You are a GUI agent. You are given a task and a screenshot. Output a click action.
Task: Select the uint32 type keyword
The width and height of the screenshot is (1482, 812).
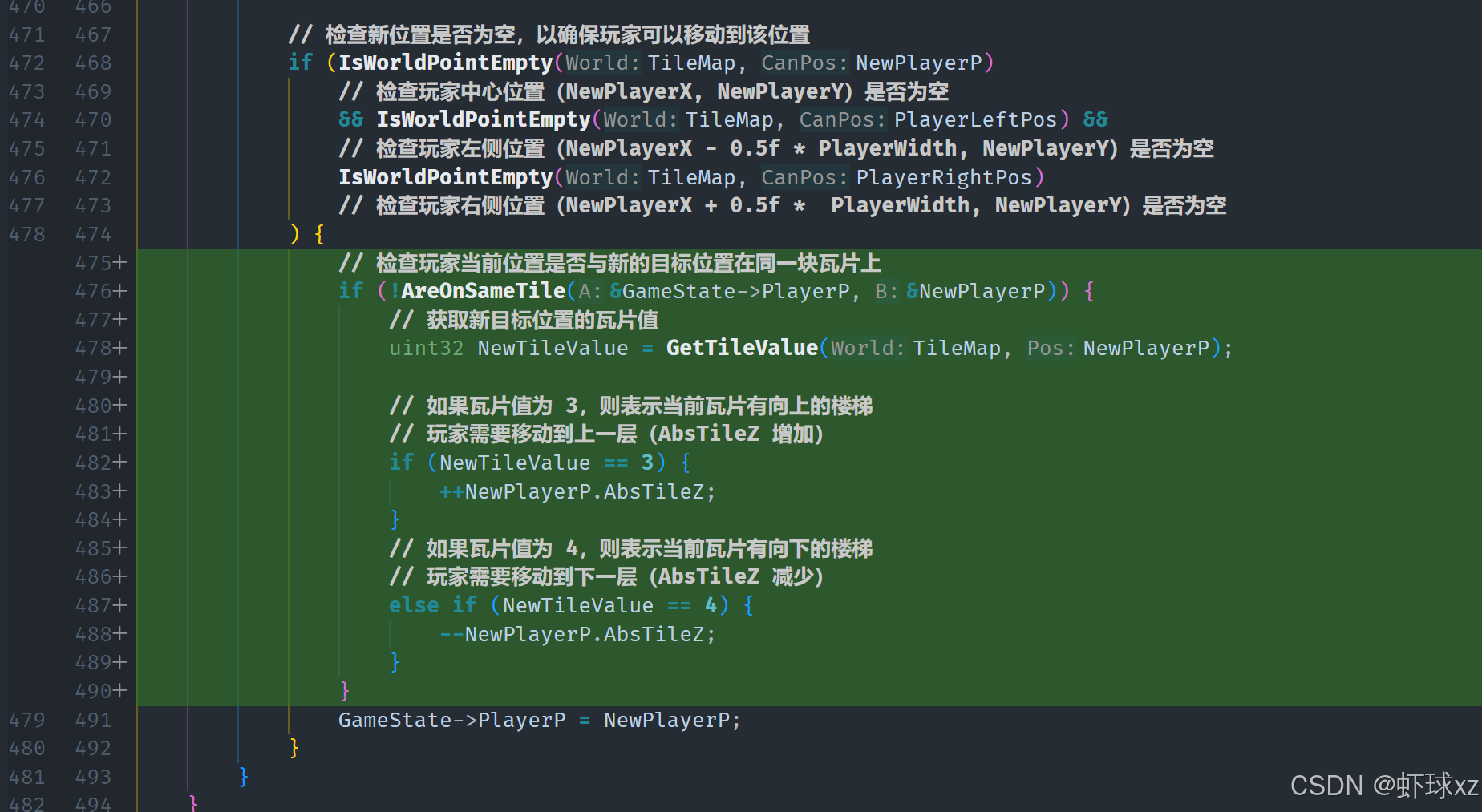tap(427, 348)
